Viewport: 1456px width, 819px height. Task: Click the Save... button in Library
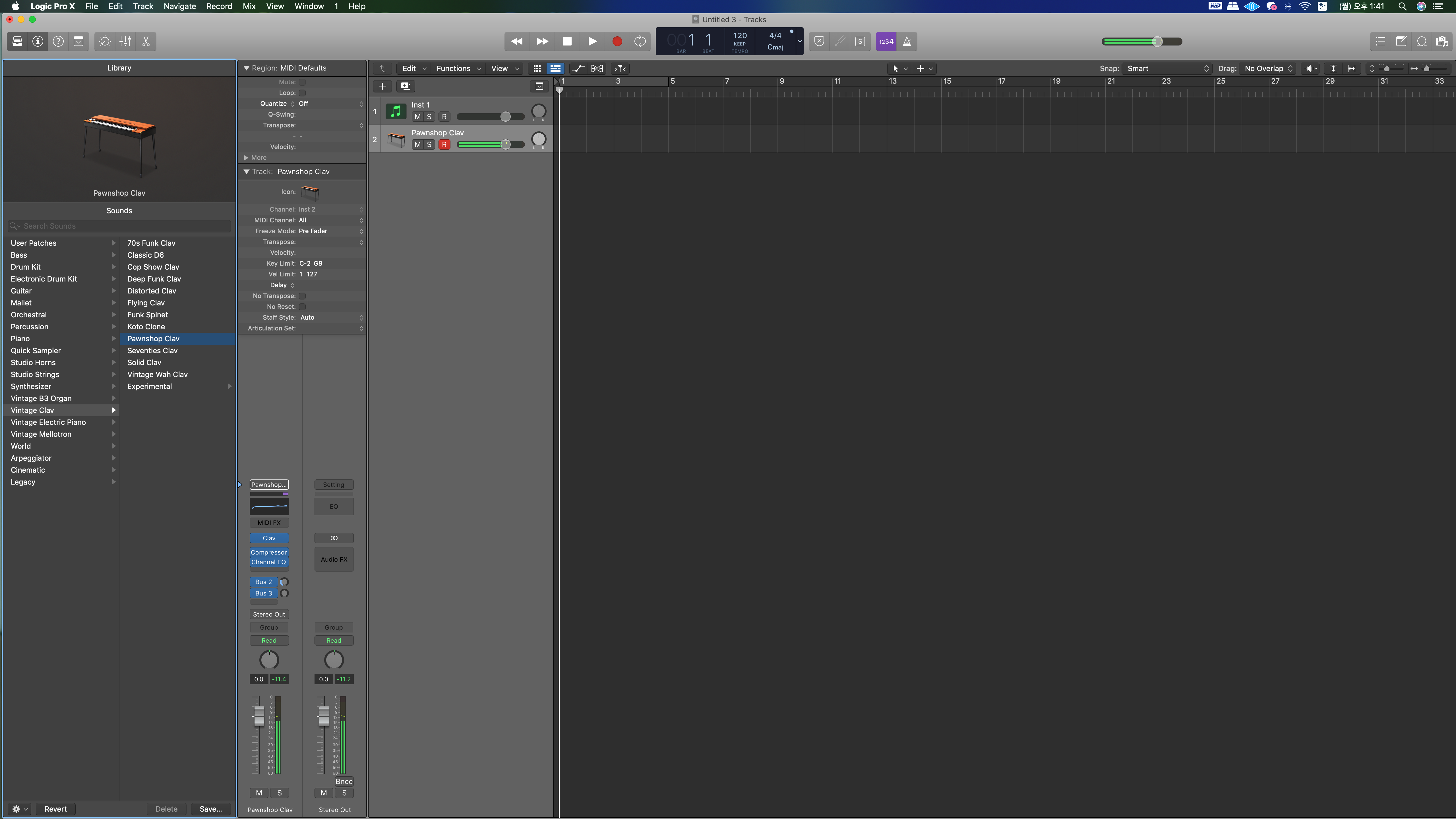coord(210,809)
